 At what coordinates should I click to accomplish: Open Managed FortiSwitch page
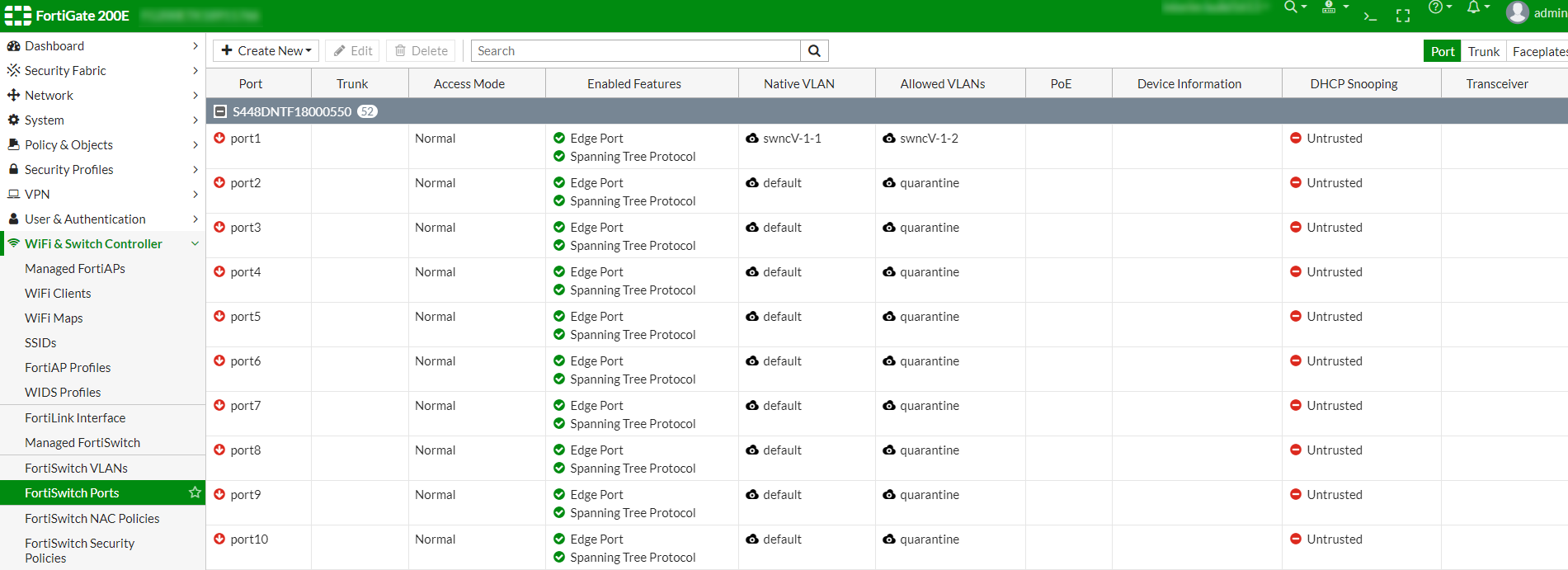(82, 443)
